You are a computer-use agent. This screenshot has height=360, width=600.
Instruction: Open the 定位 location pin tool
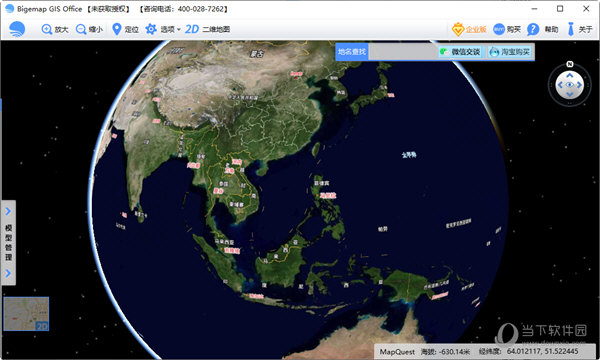pyautogui.click(x=125, y=29)
